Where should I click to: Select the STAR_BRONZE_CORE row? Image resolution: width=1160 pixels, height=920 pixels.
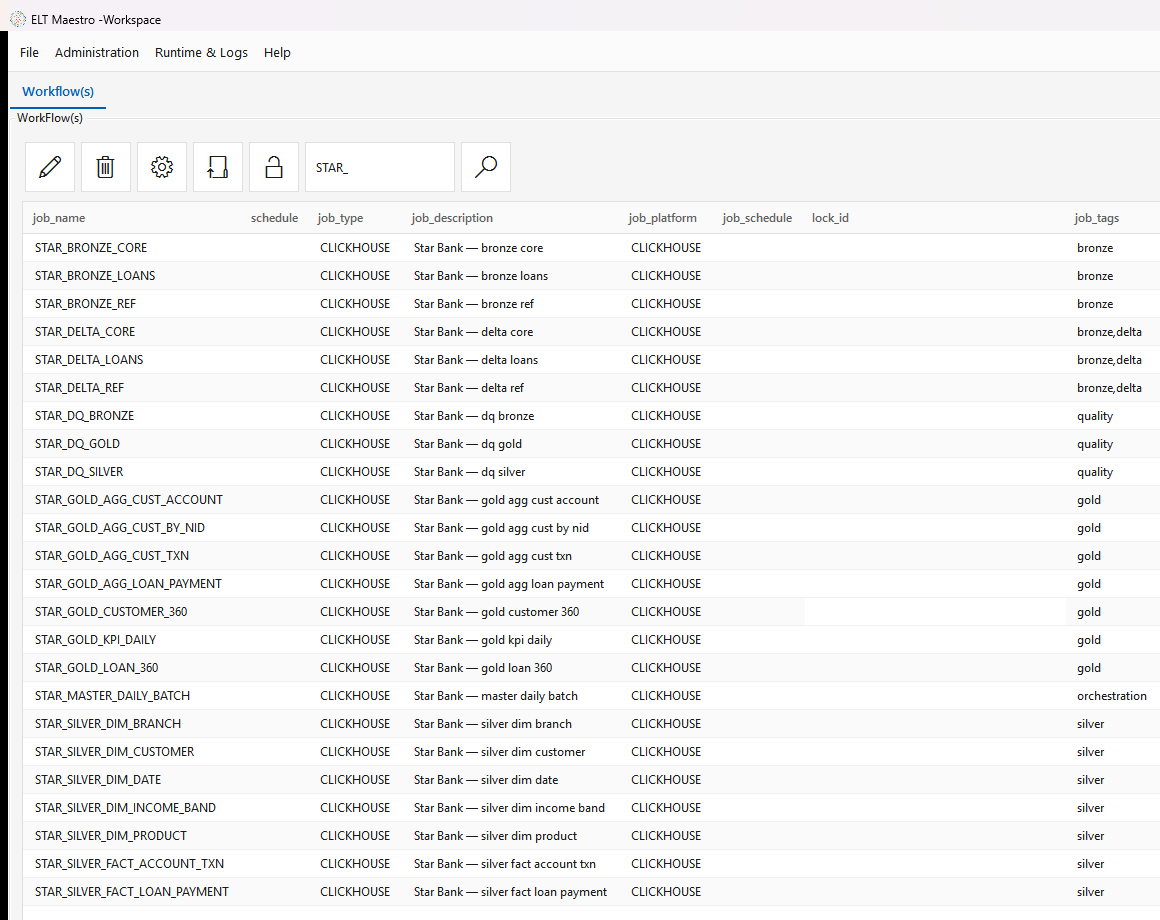coord(591,248)
